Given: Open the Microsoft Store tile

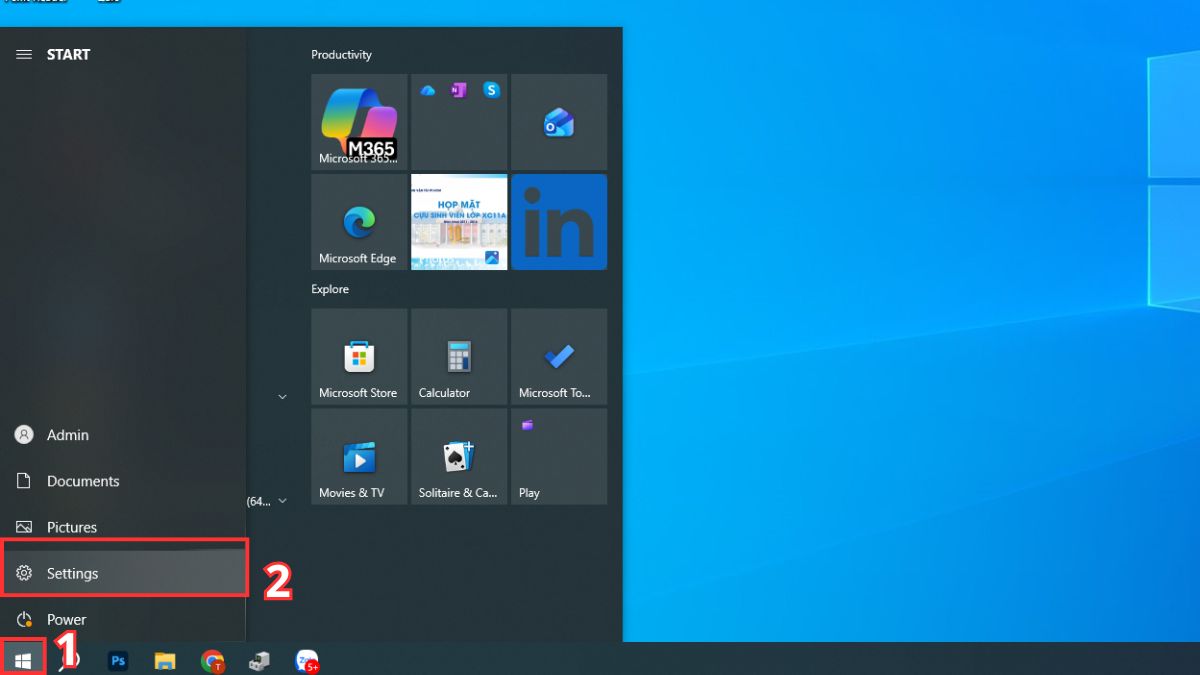Looking at the screenshot, I should (359, 357).
